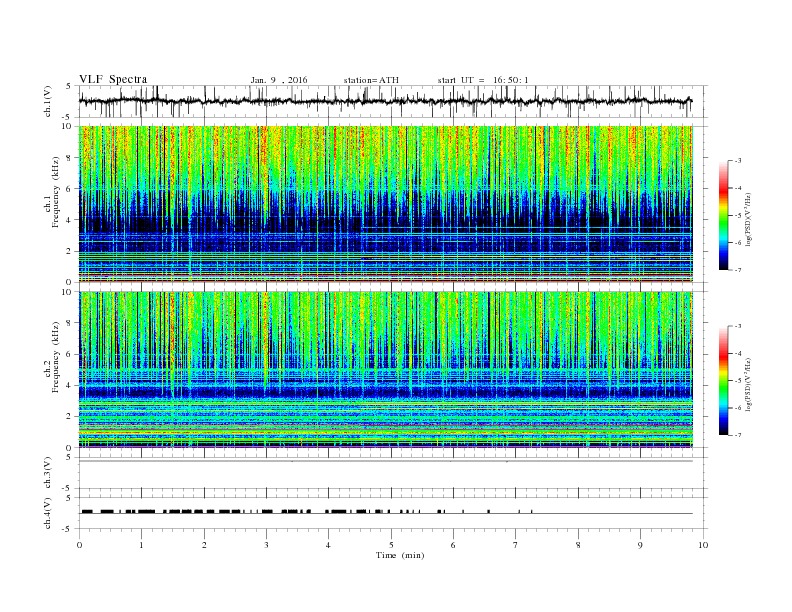Click the "ch.1(V)" axis label
The height and width of the screenshot is (612, 792).
48,101
